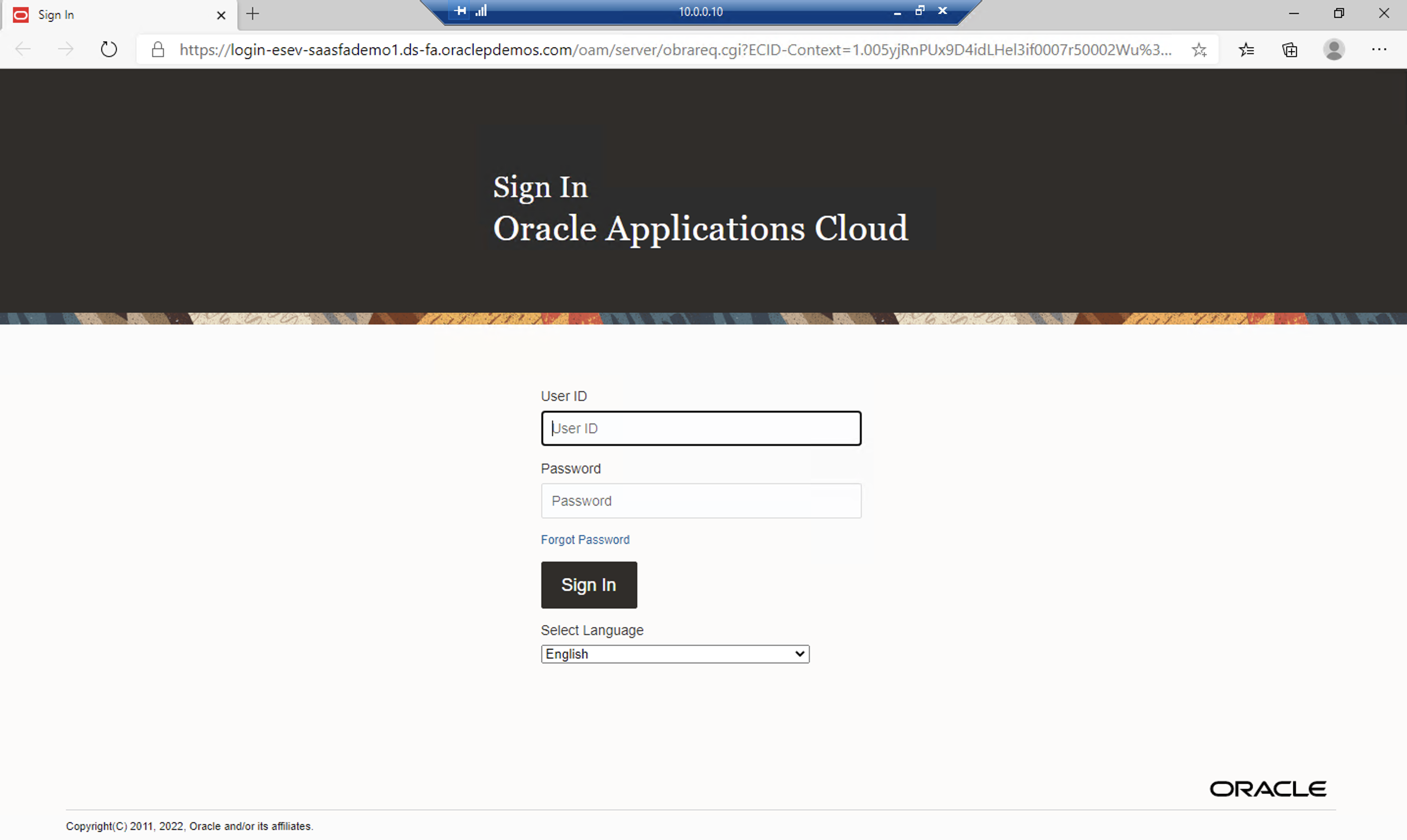View site security via lock icon
The width and height of the screenshot is (1407, 840).
[158, 49]
